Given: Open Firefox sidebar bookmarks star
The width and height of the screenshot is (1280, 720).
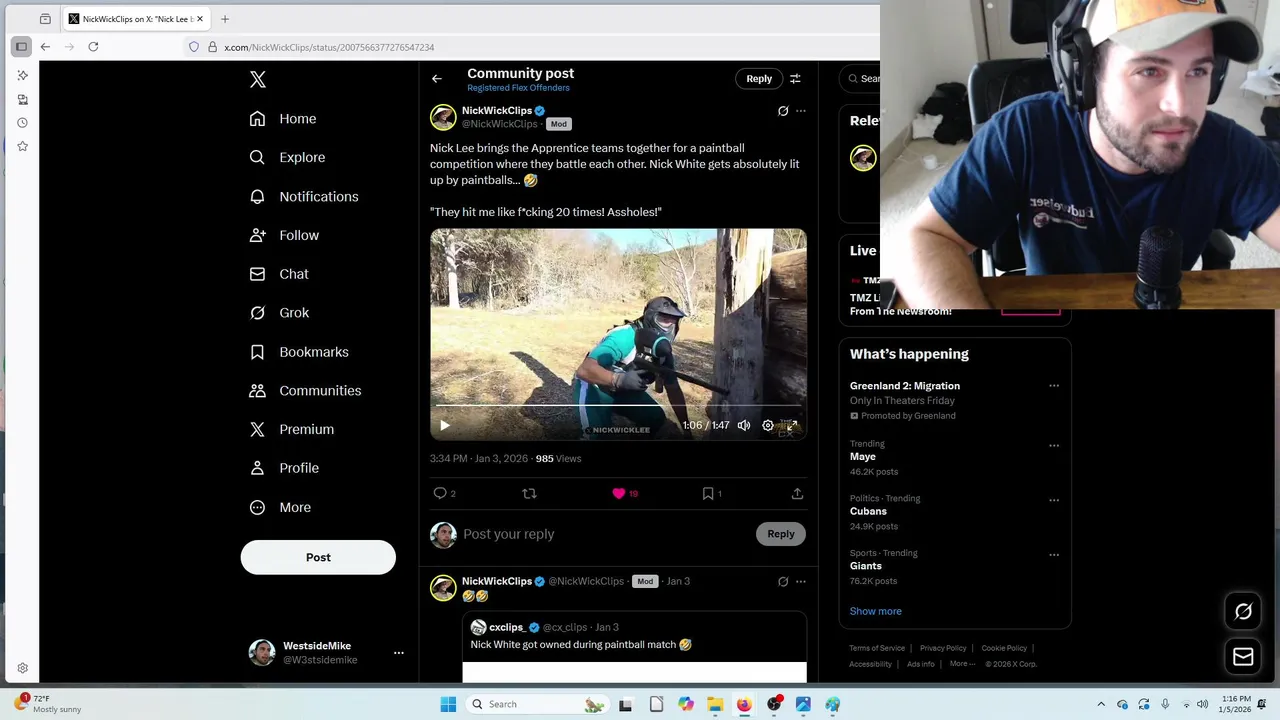Looking at the screenshot, I should pyautogui.click(x=22, y=146).
